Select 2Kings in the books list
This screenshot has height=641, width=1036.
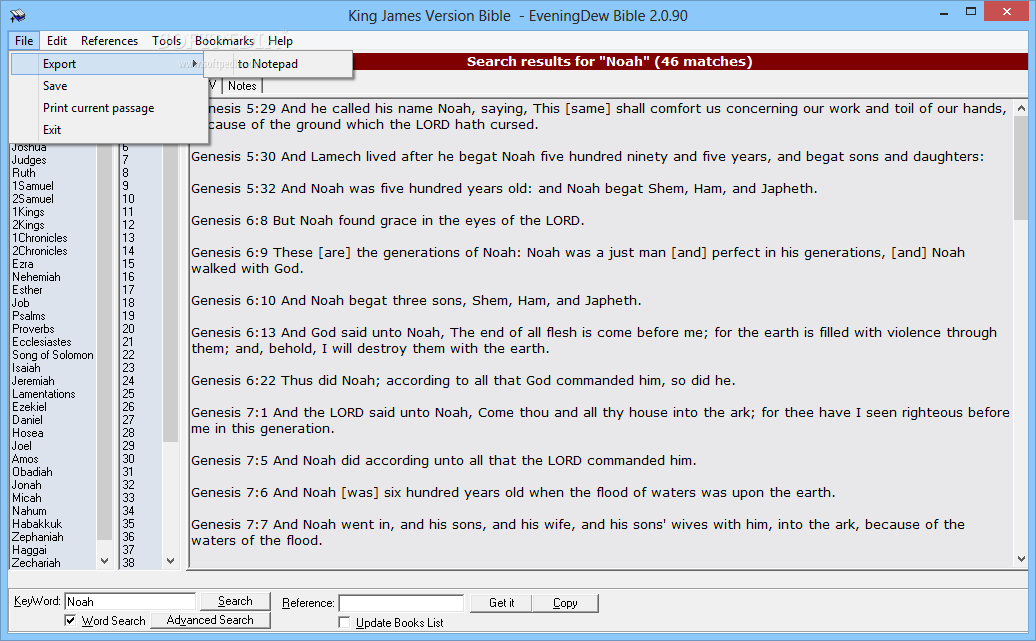[28, 225]
